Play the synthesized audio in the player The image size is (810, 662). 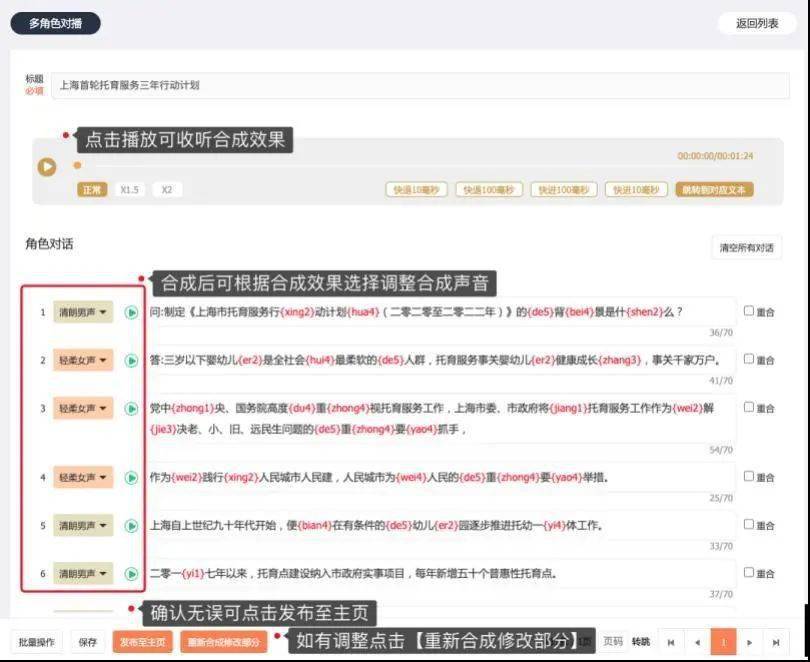pos(46,166)
